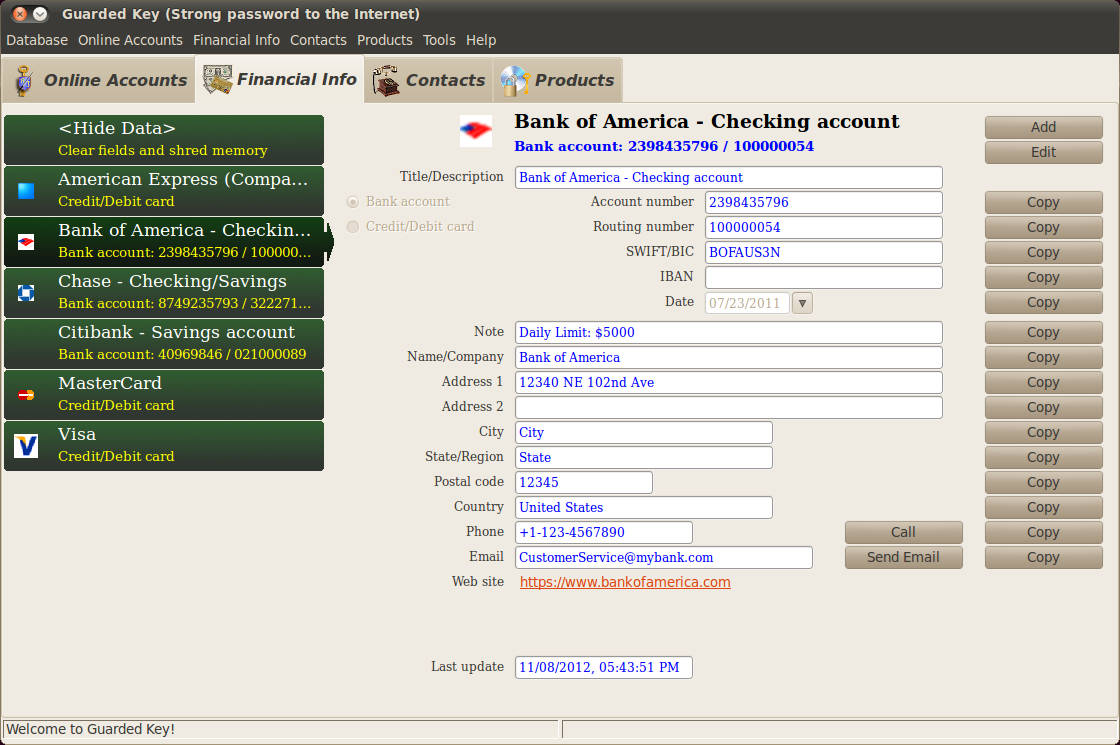The height and width of the screenshot is (745, 1120).
Task: Copy the Address 1 value
Action: [x=1043, y=382]
